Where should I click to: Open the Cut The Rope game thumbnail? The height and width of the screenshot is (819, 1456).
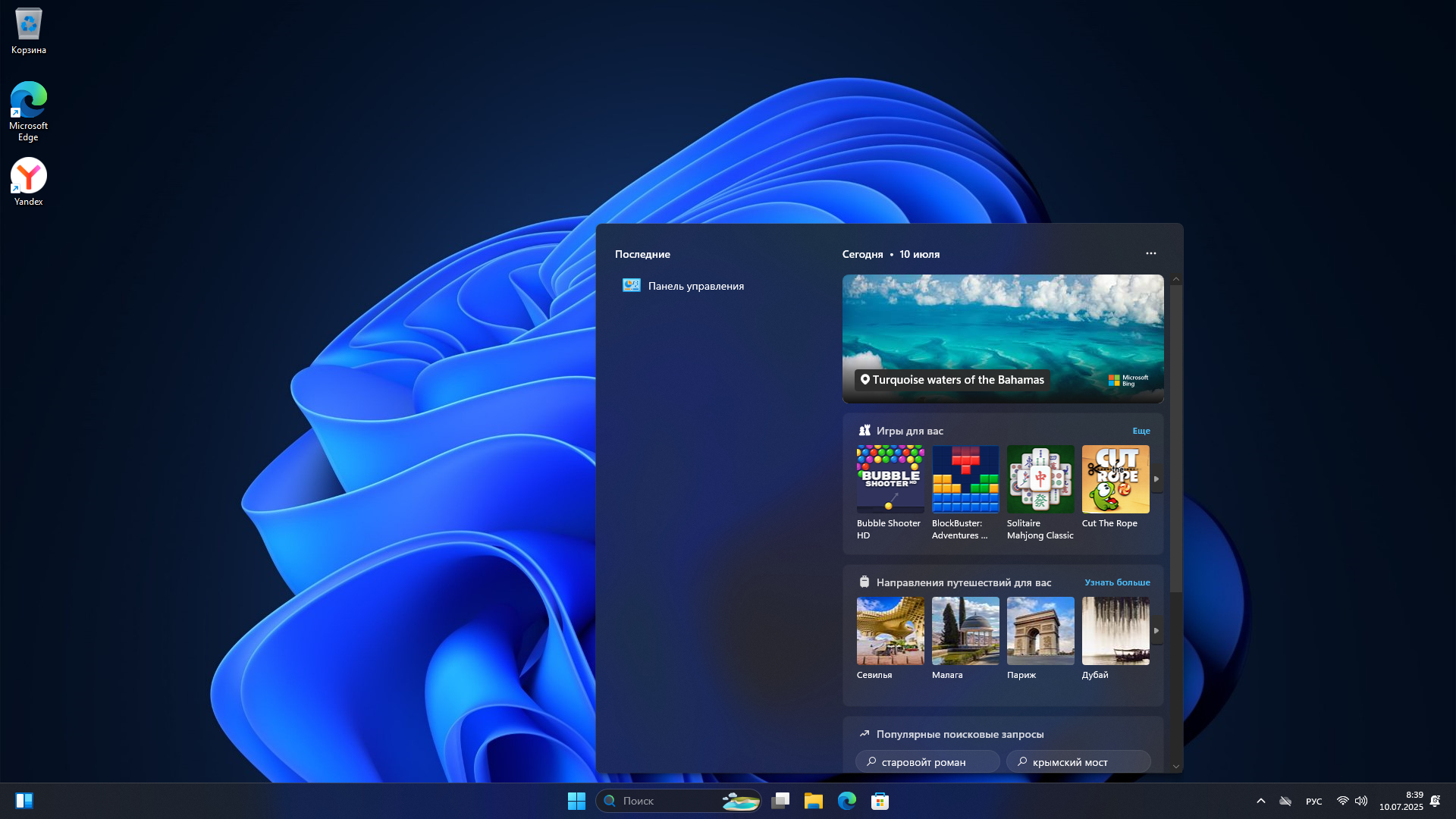coord(1115,479)
